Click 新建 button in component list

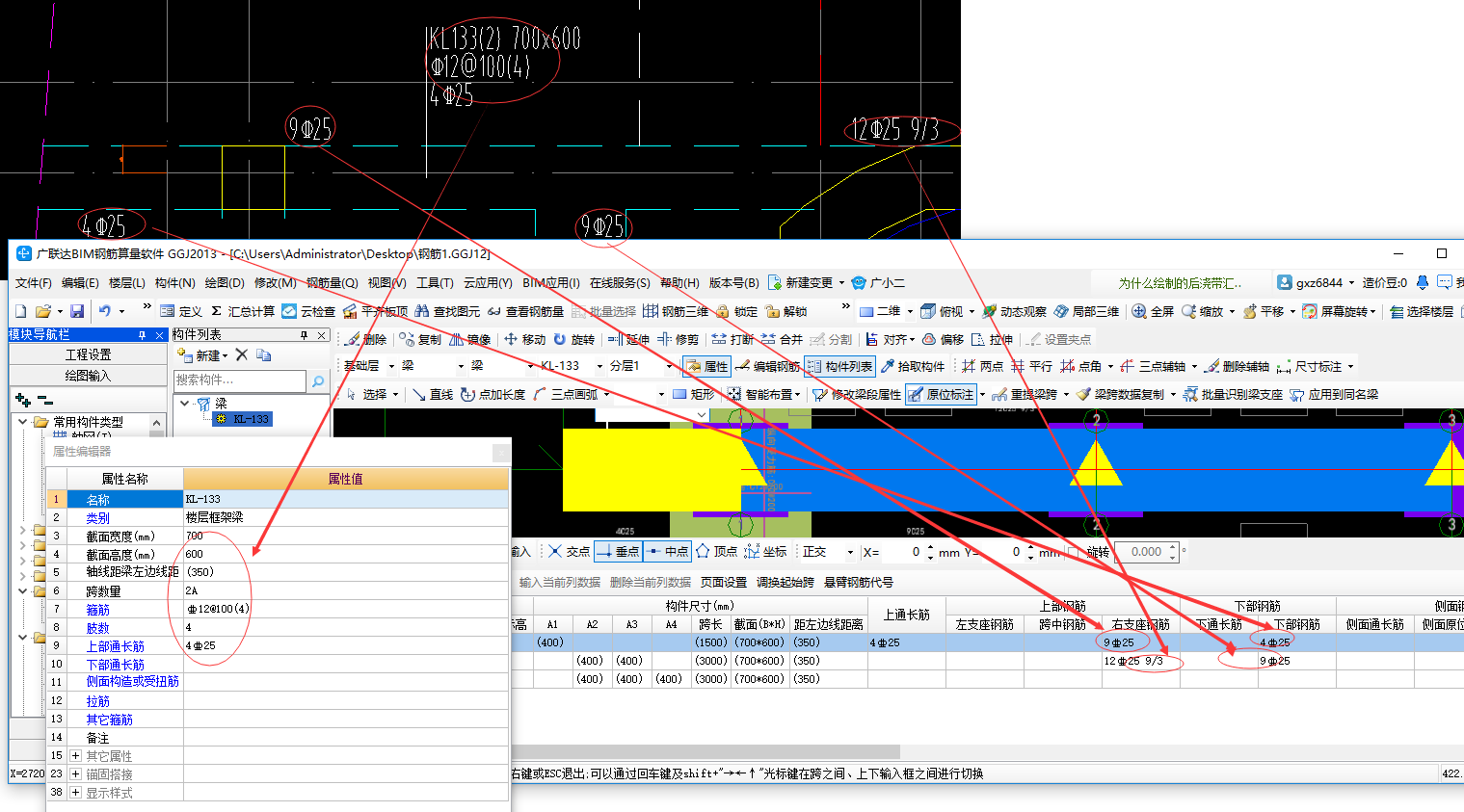203,354
